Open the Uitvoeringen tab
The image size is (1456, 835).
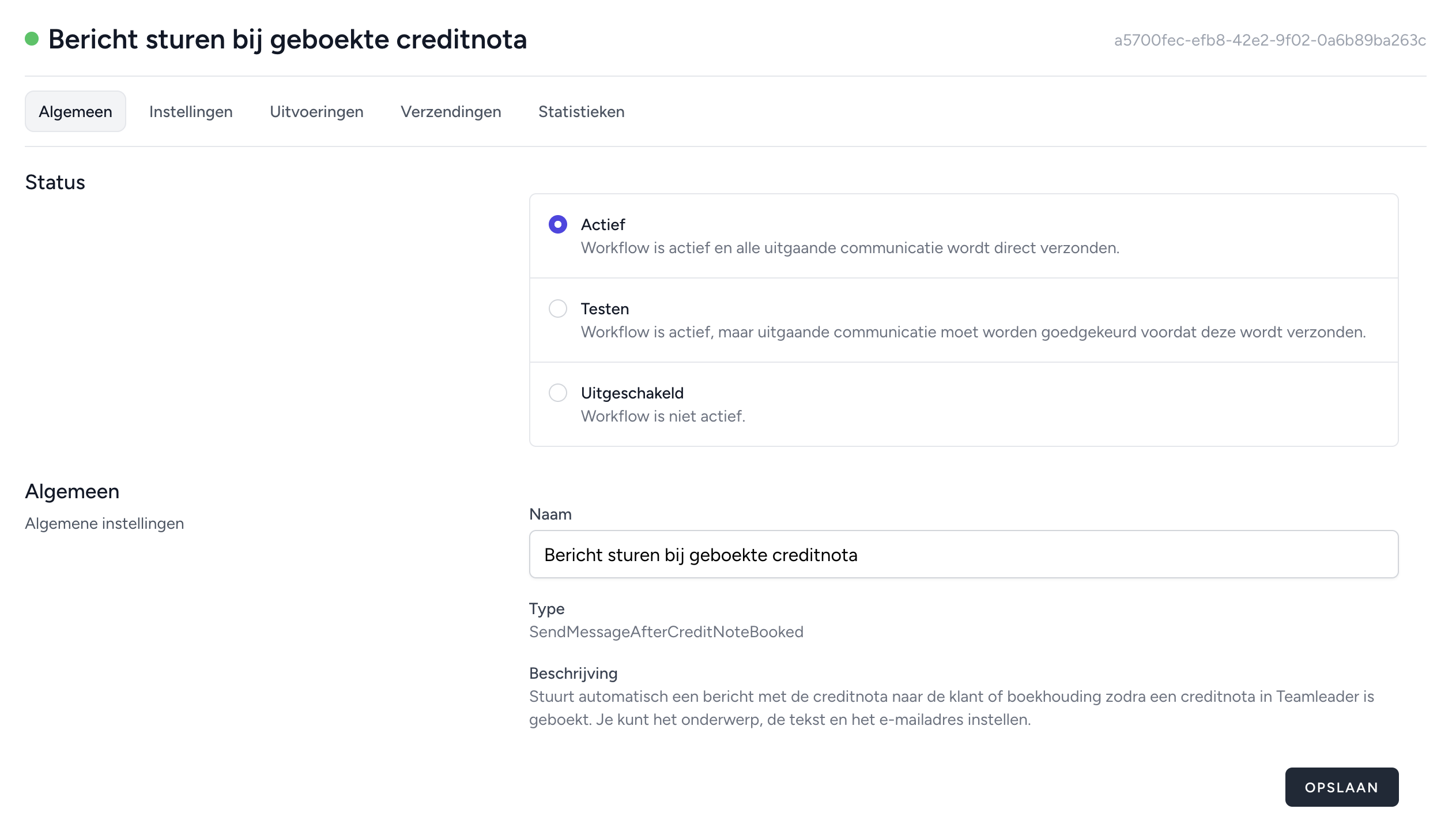316,111
